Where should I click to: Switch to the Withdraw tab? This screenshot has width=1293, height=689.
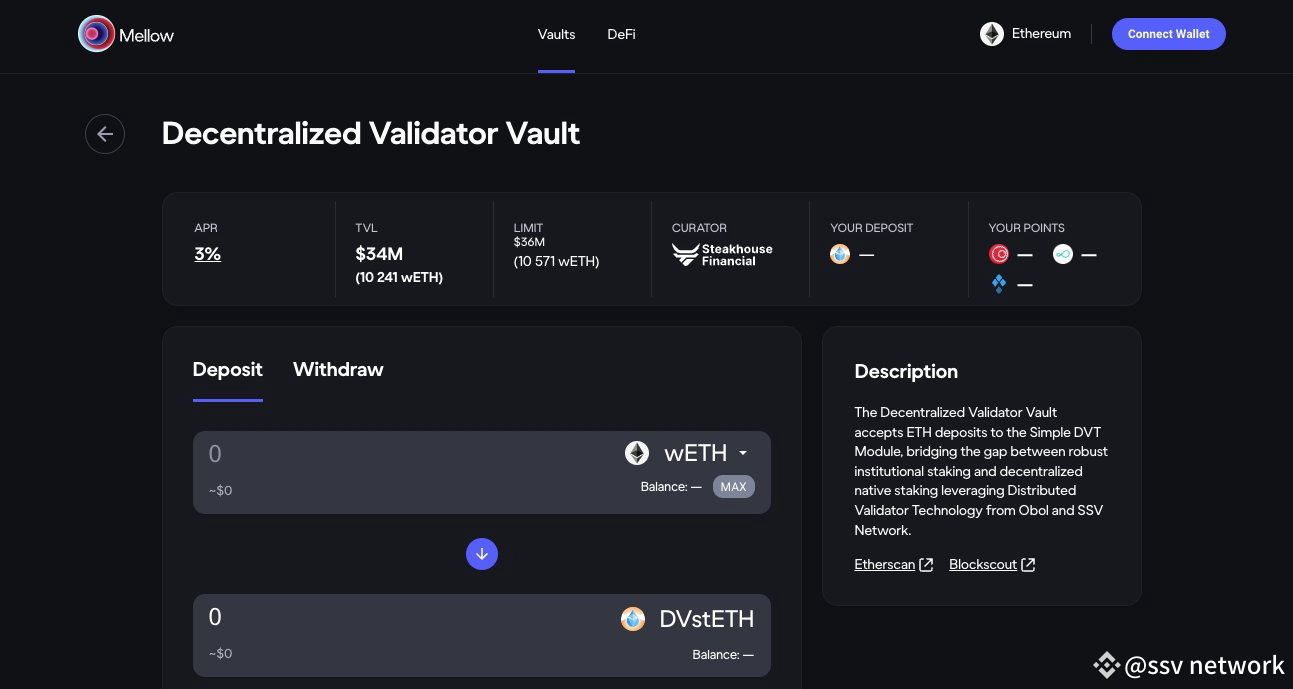pyautogui.click(x=338, y=369)
